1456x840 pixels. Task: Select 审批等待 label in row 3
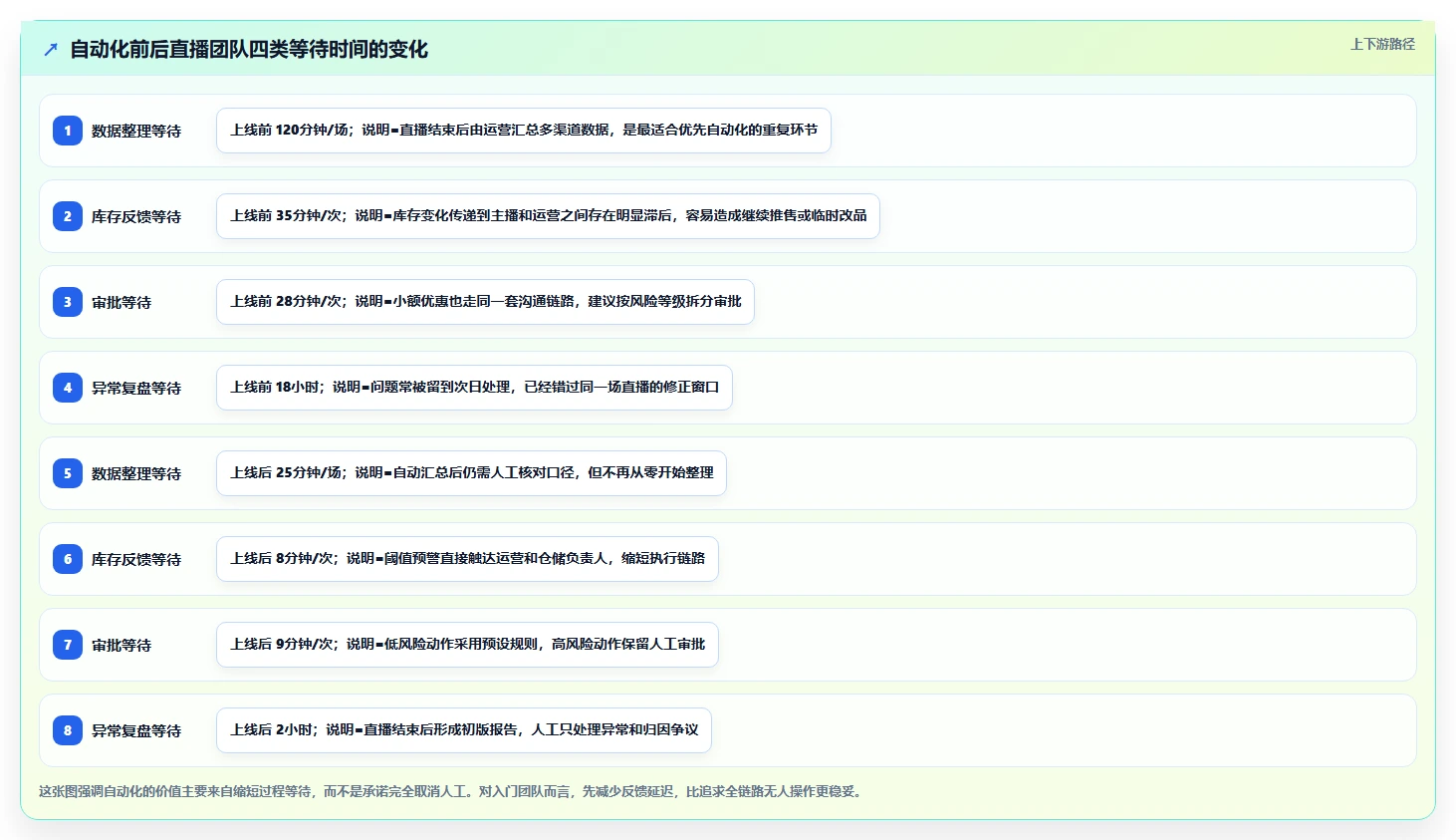121,302
